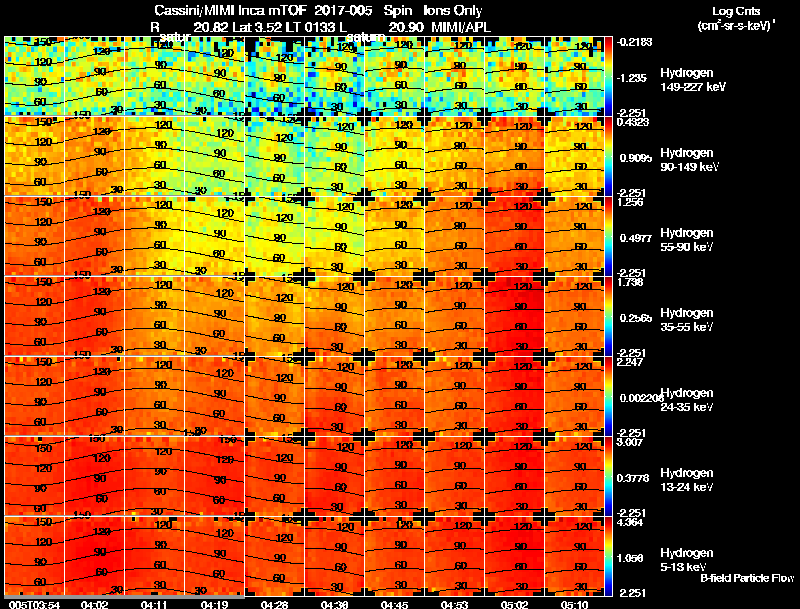The image size is (800, 609).
Task: Select the 'Hydrogen 24-35 keV' channel label
Action: [x=687, y=400]
